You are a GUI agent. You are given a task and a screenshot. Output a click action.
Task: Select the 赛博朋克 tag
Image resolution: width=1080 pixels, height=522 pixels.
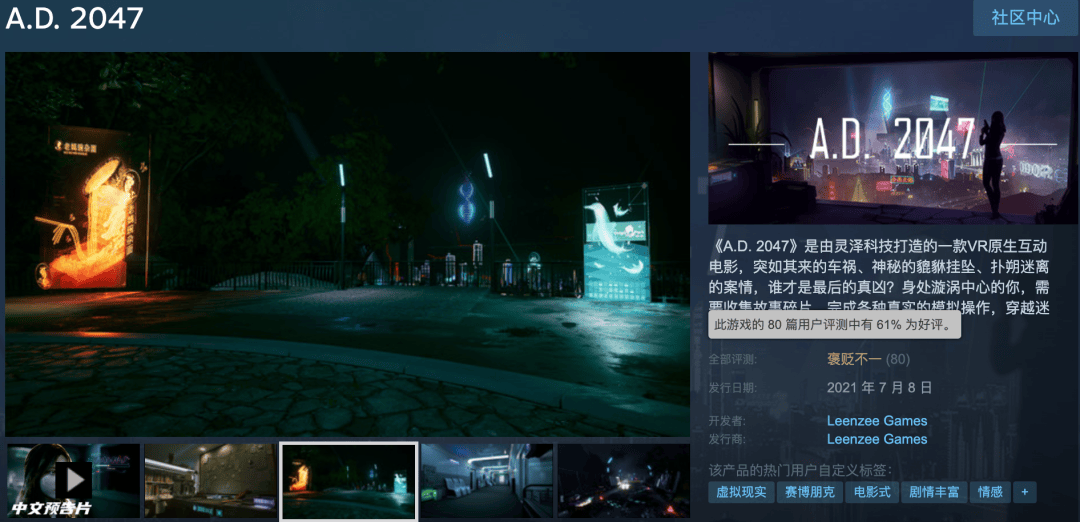(810, 492)
